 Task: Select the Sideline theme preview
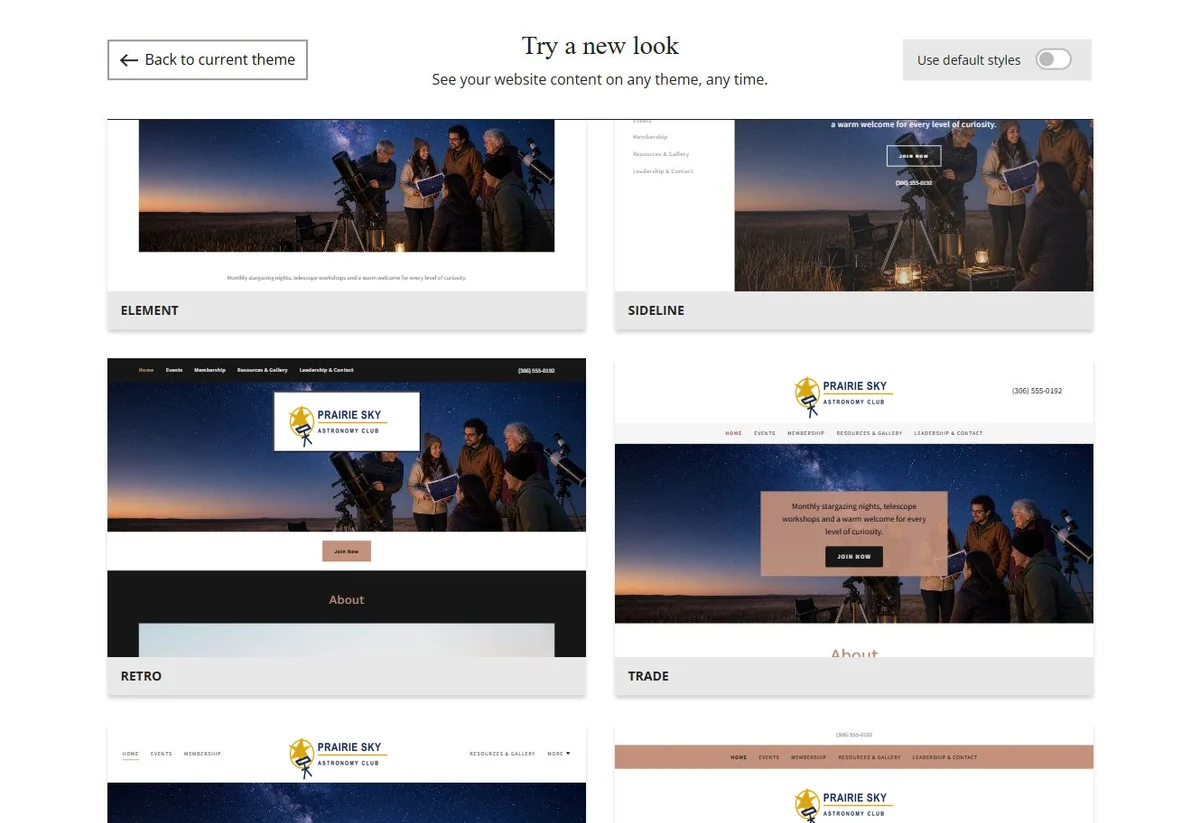point(854,205)
